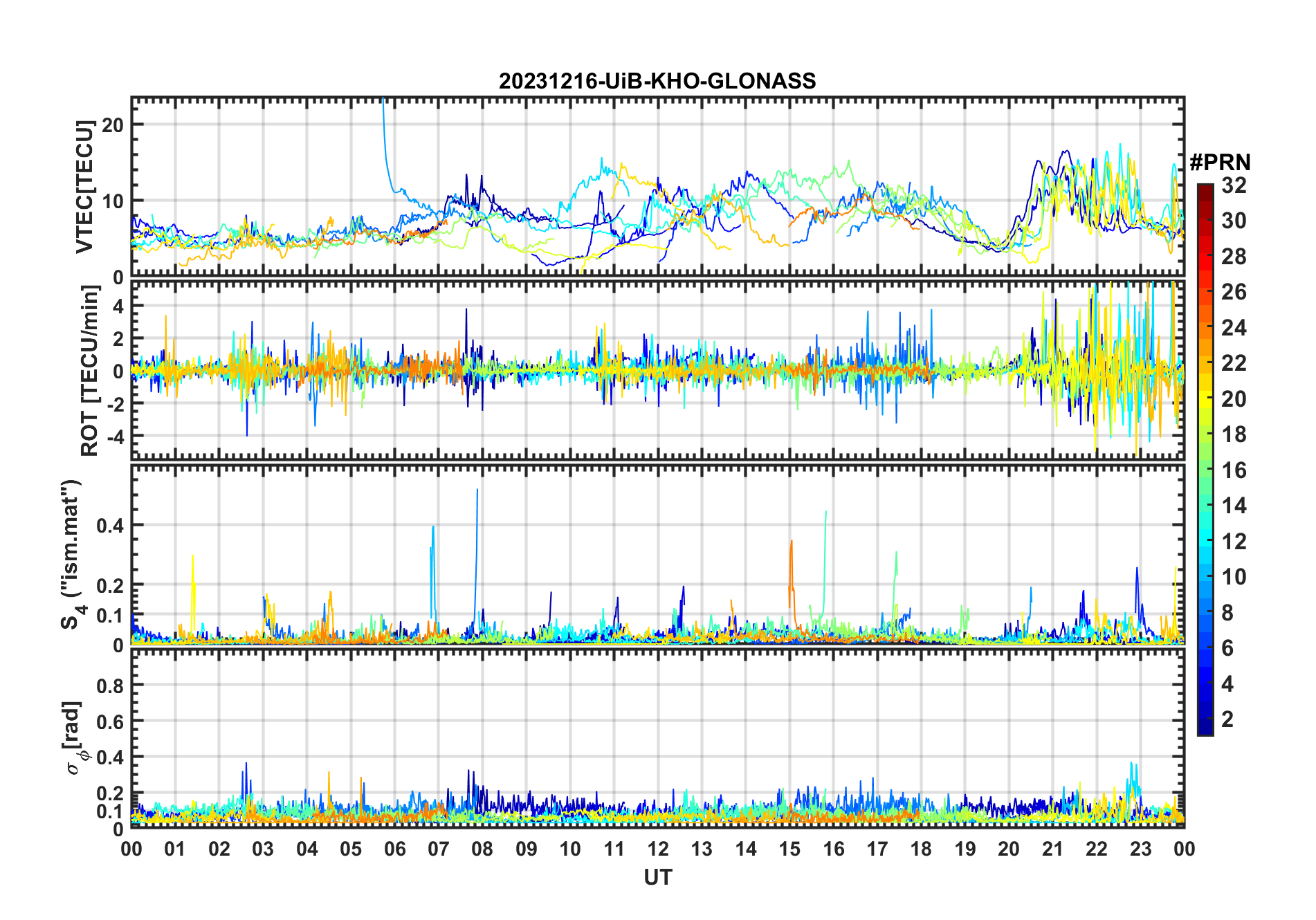Click the ROT axis tick -2
This screenshot has width=1316, height=920.
pos(114,403)
